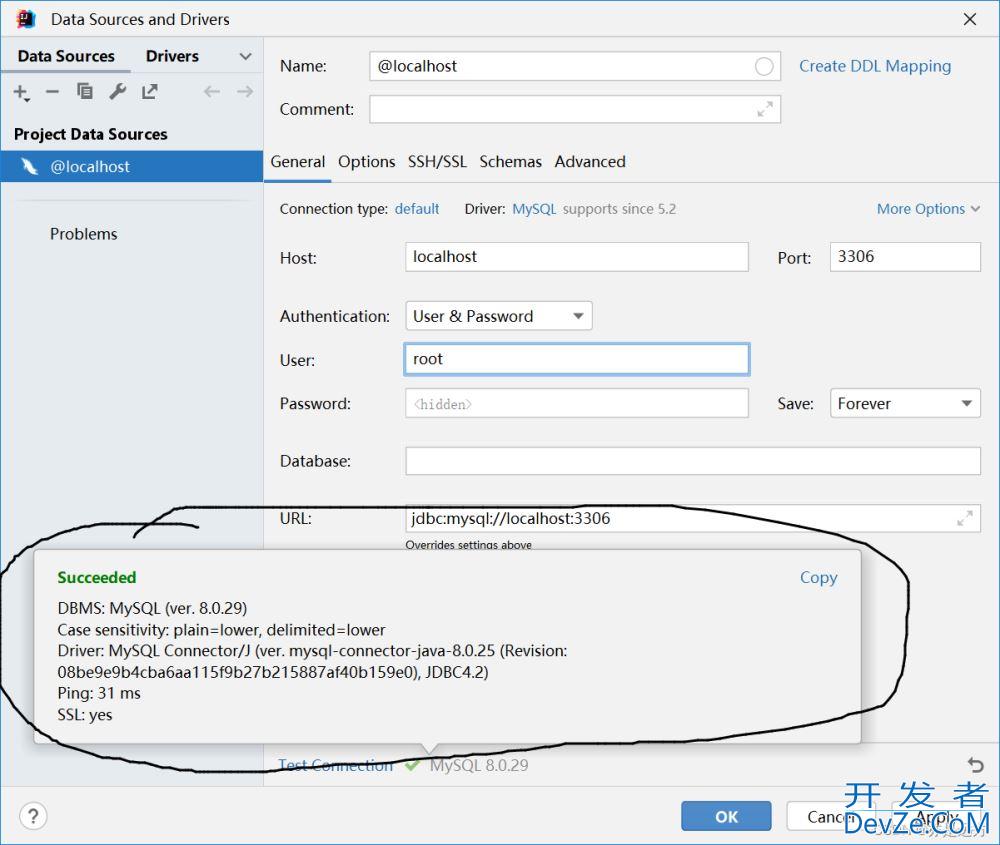Open help with question mark button

(x=33, y=816)
